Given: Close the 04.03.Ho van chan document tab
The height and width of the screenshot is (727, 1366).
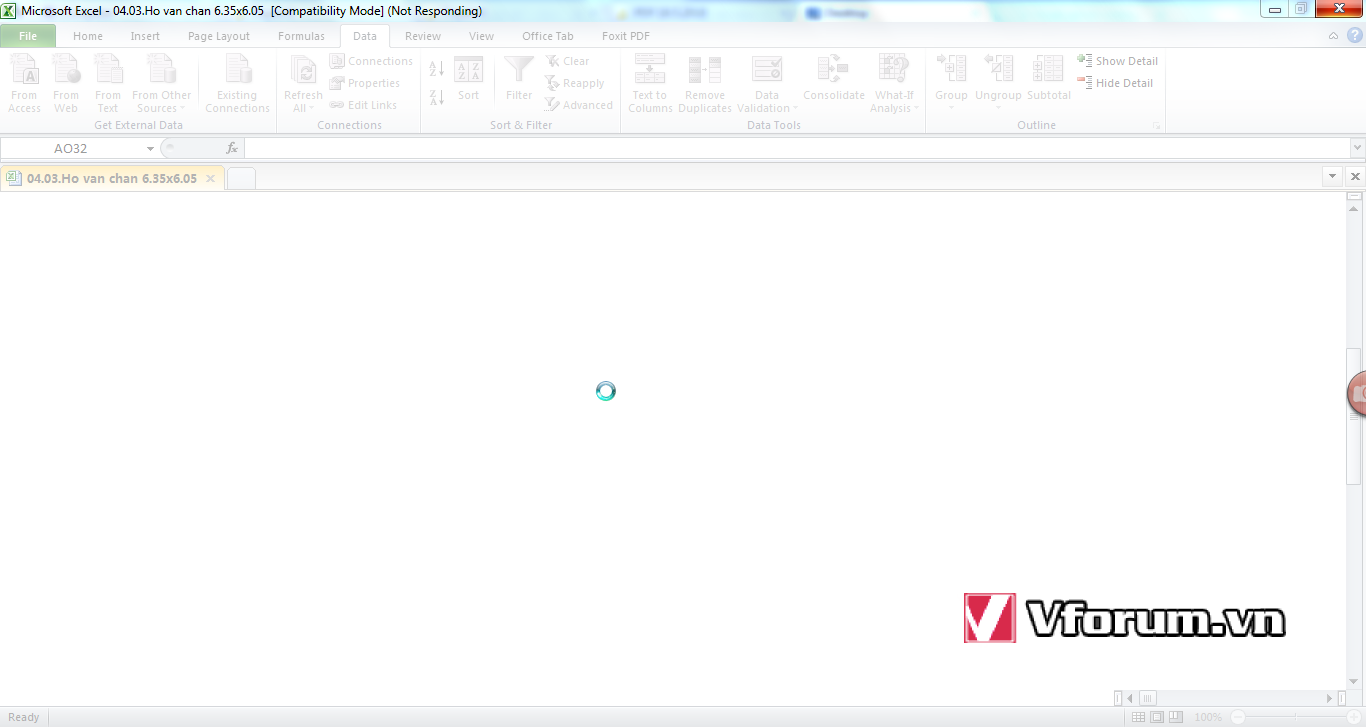Looking at the screenshot, I should click(x=210, y=178).
